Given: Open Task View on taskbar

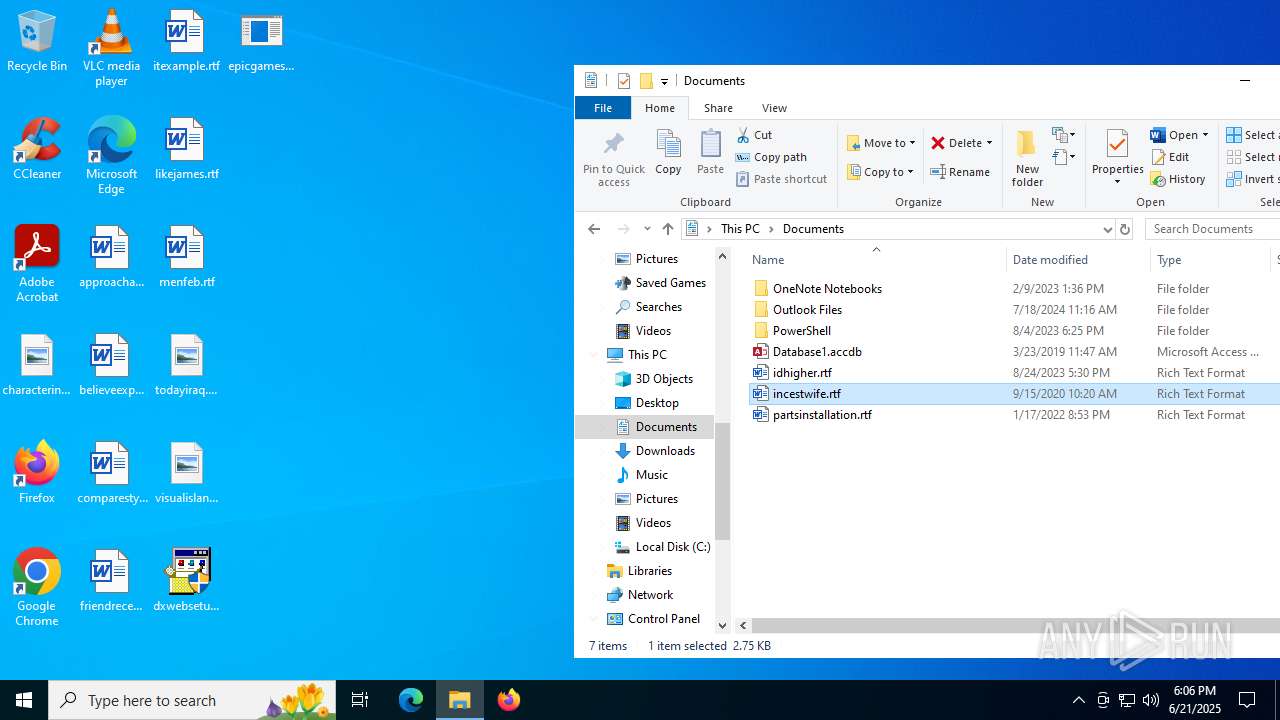Looking at the screenshot, I should click(360, 700).
